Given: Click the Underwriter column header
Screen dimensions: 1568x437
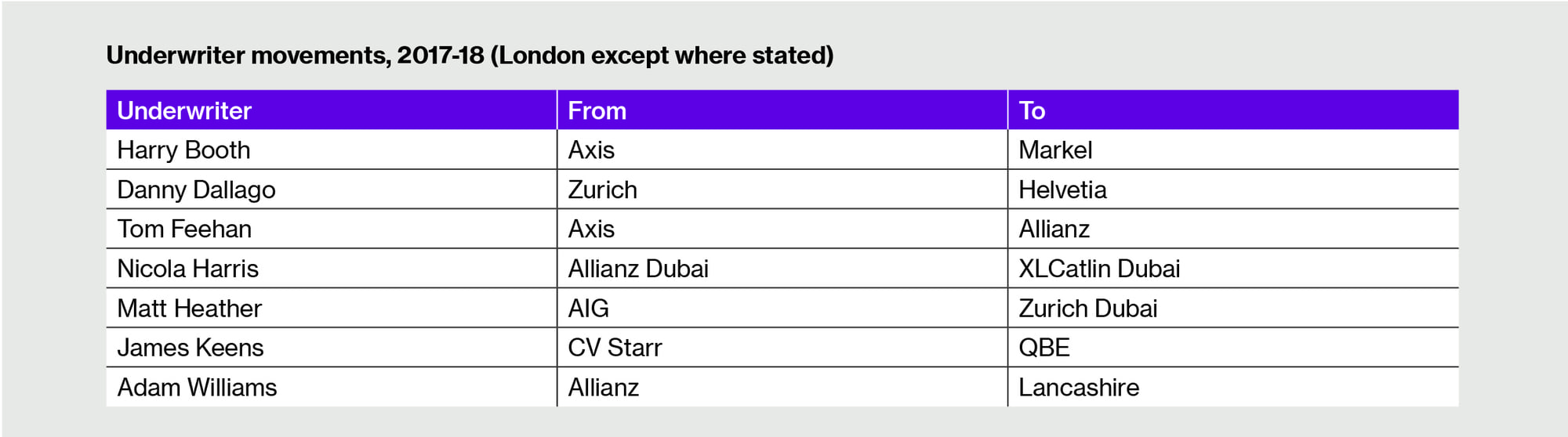Looking at the screenshot, I should (x=331, y=110).
